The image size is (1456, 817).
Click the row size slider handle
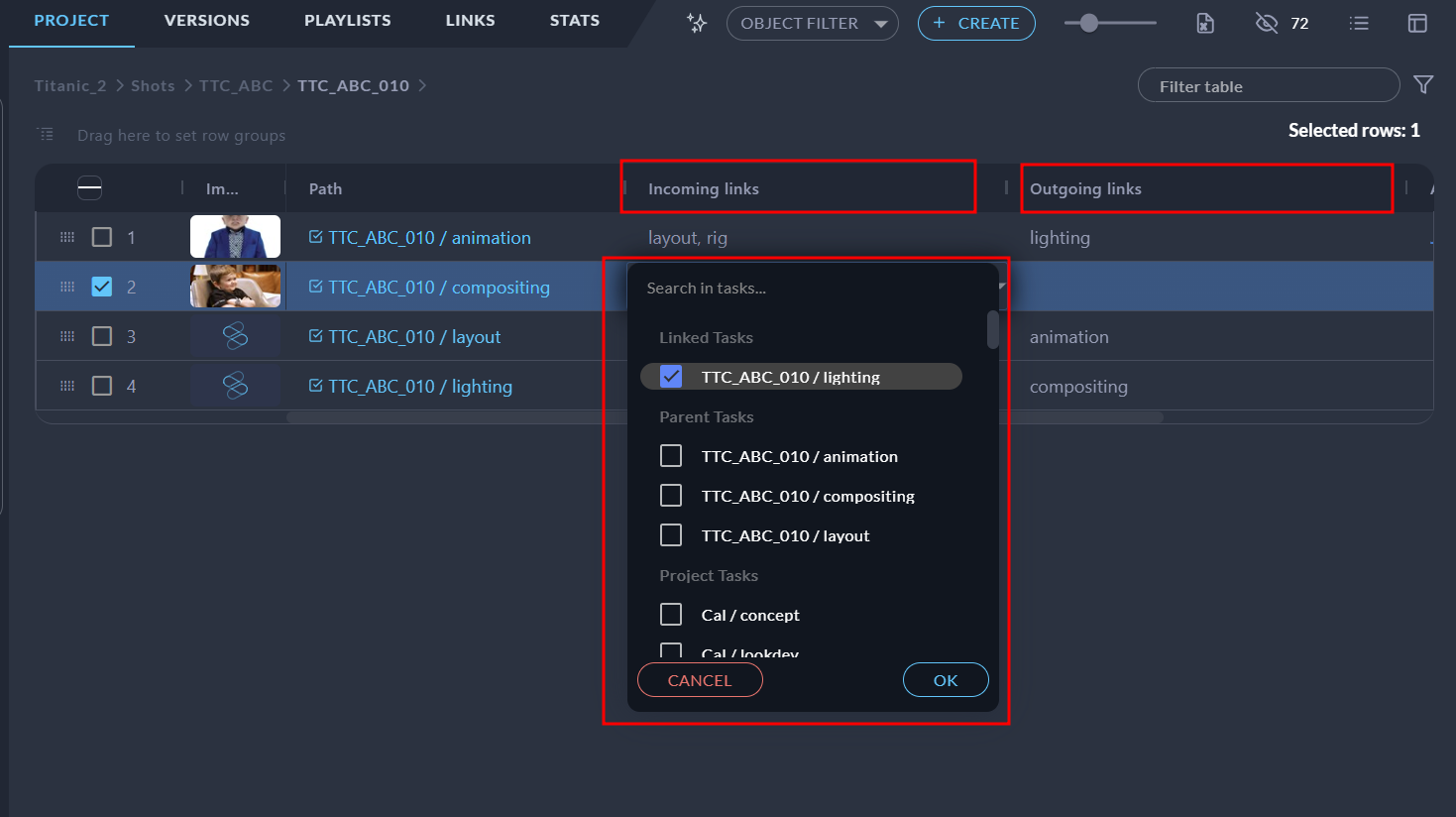pyautogui.click(x=1089, y=24)
